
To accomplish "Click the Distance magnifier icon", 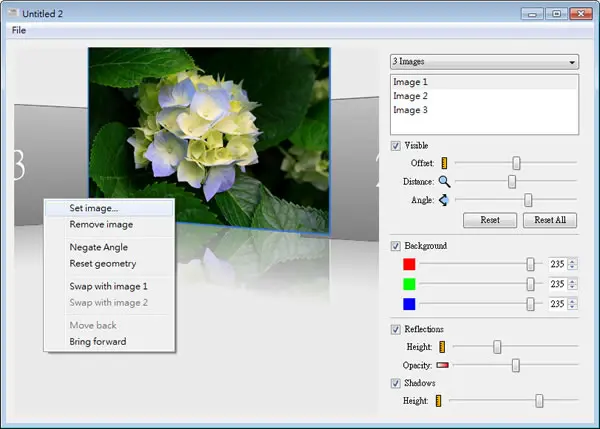I will click(x=444, y=181).
